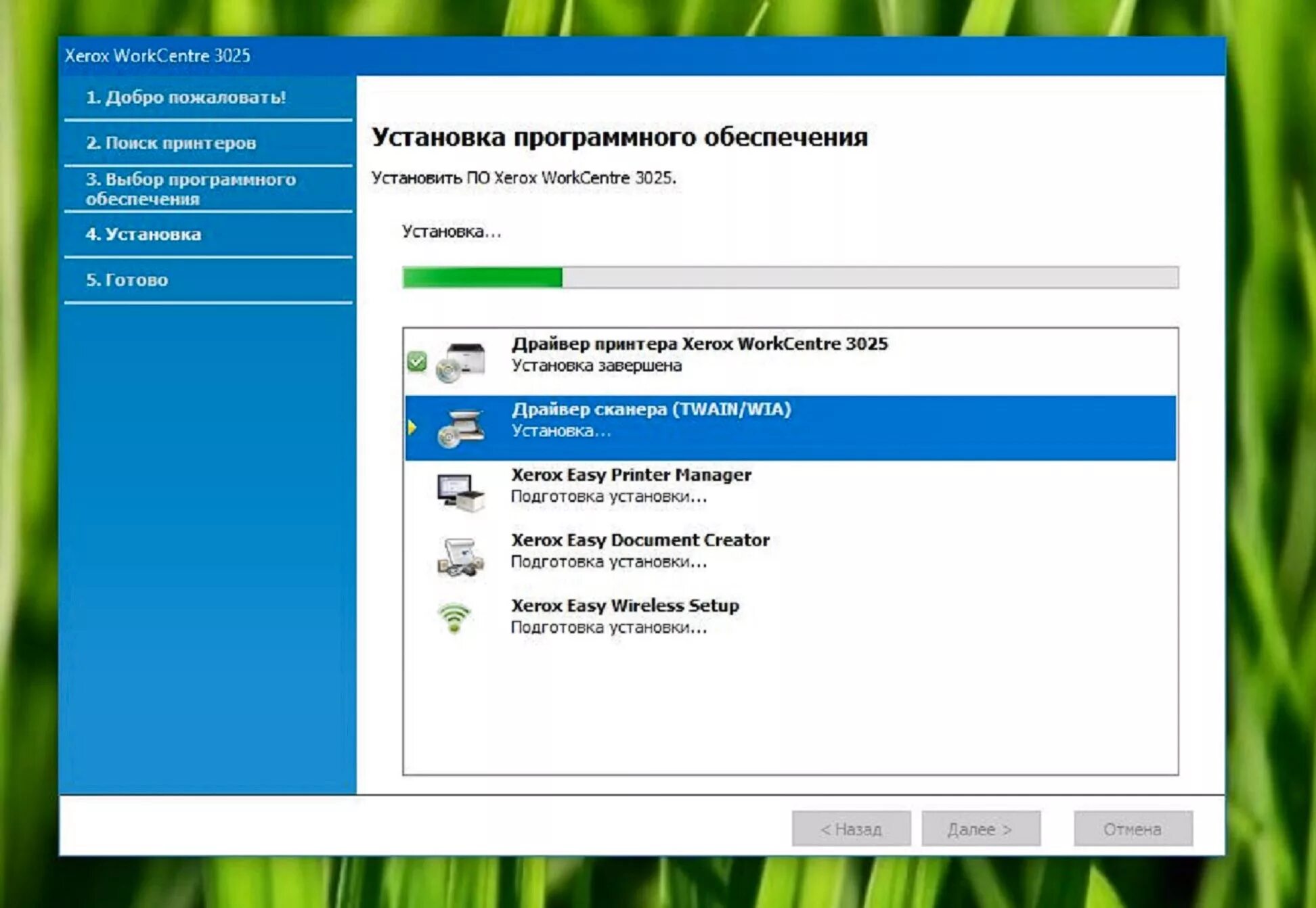The image size is (1316, 908).
Task: Click Подготовка установки status under Easy Wireless Setup
Action: (609, 628)
